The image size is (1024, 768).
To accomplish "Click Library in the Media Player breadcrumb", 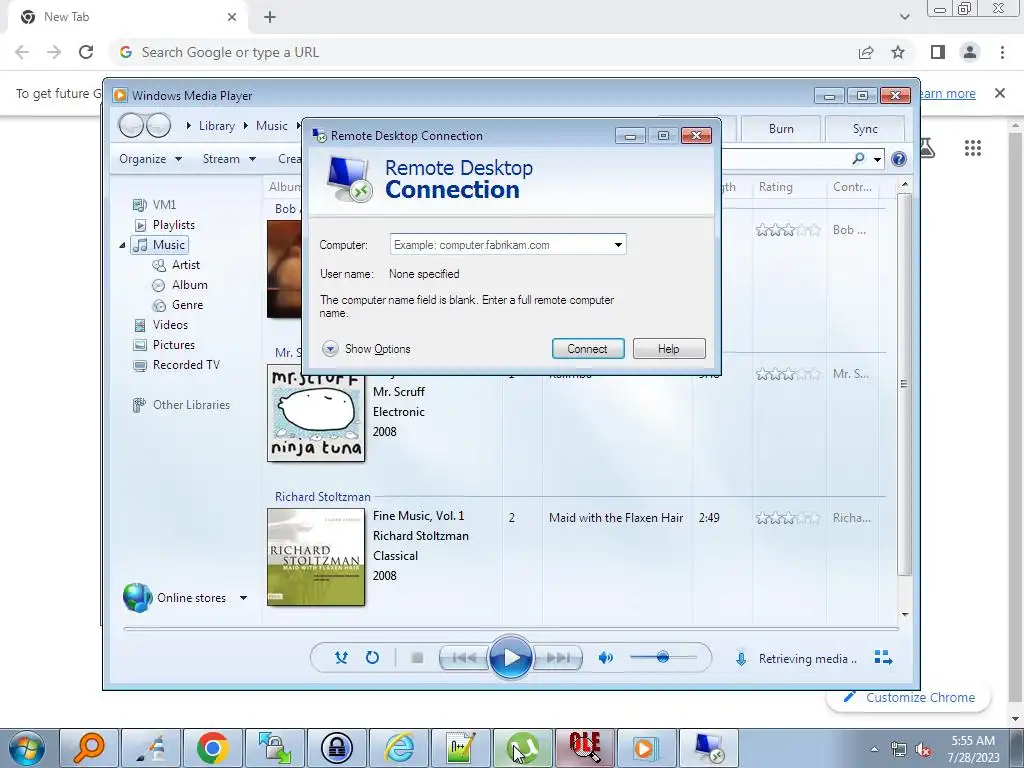I will tap(217, 126).
